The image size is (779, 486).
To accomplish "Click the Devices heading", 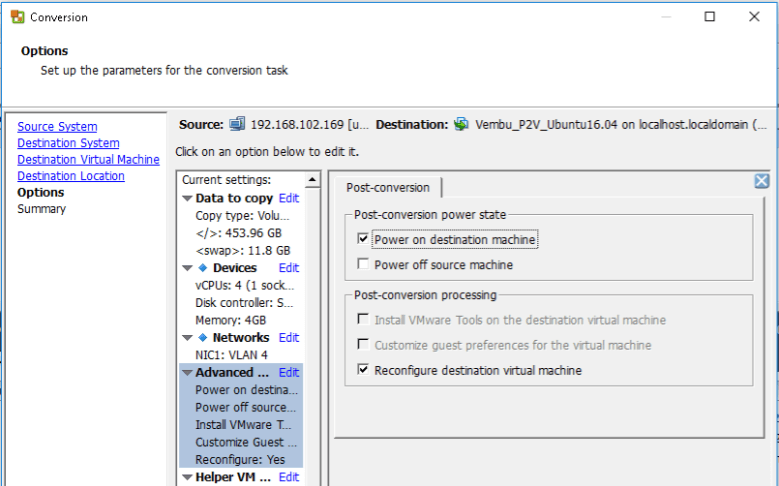I will point(235,268).
